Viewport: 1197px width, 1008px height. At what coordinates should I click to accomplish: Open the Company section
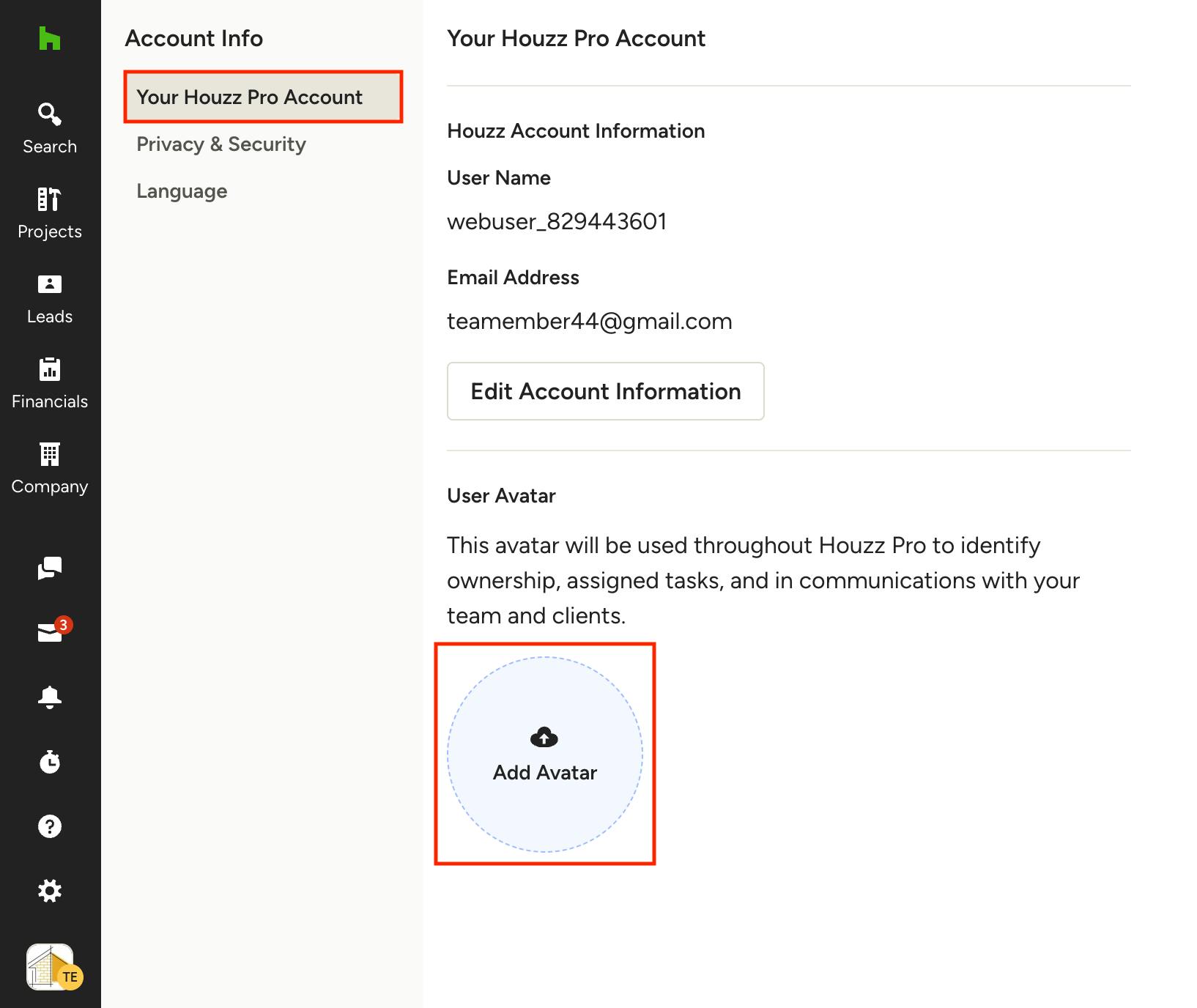(50, 468)
